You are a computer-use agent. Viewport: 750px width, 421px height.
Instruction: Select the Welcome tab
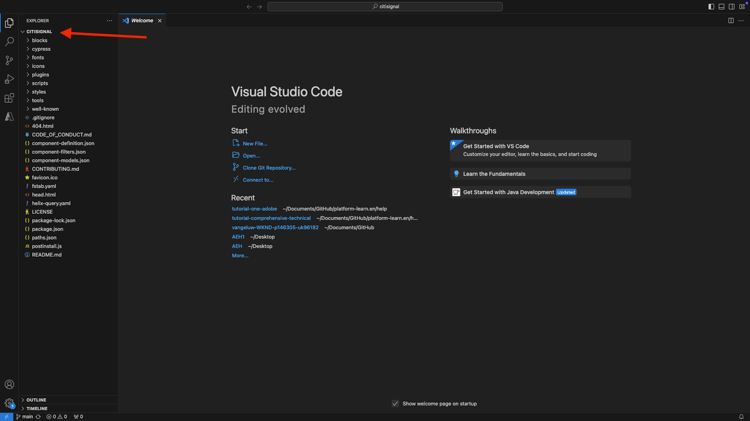tap(142, 21)
